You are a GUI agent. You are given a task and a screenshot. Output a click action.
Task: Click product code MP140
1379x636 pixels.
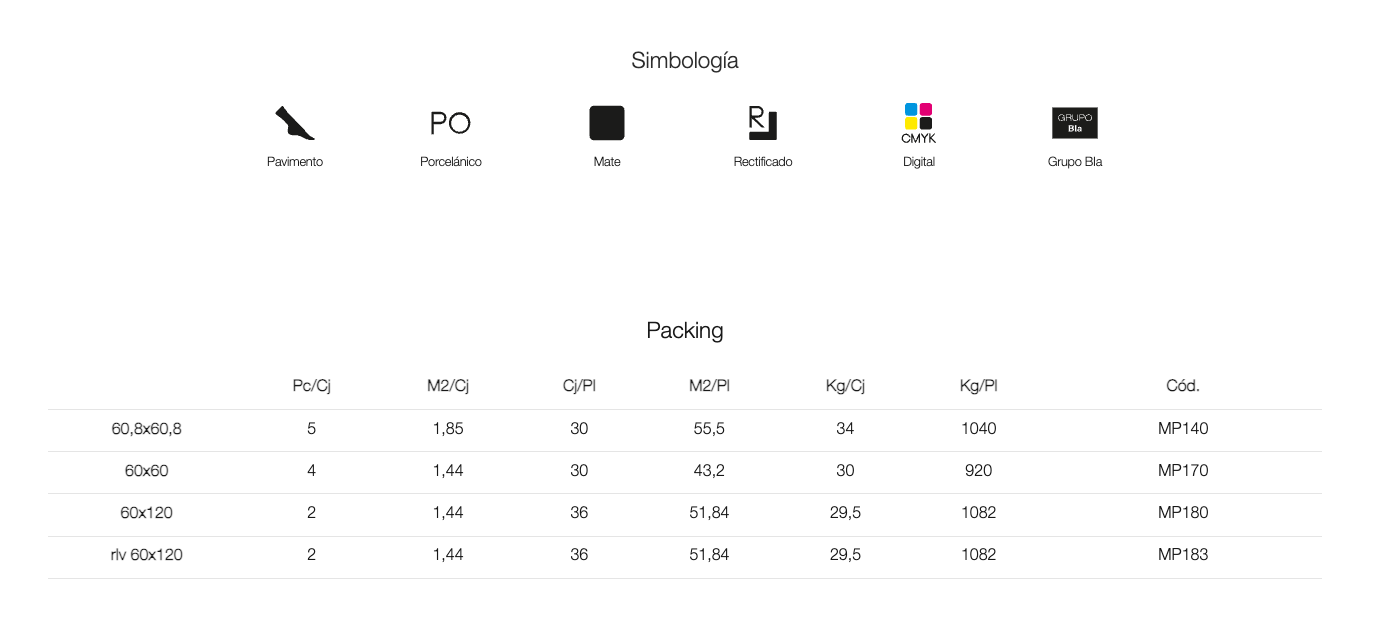[x=1183, y=429]
